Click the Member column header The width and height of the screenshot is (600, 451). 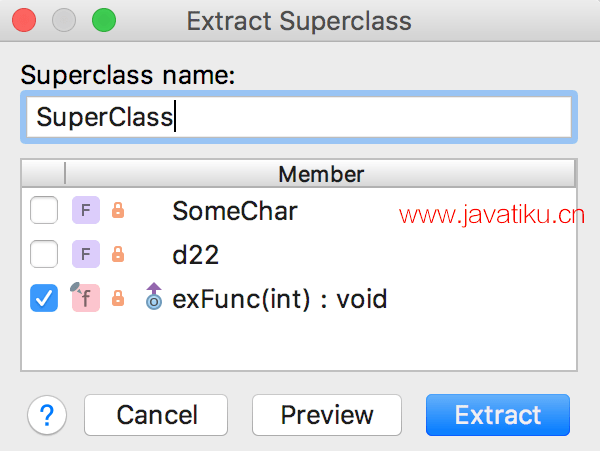click(x=321, y=174)
